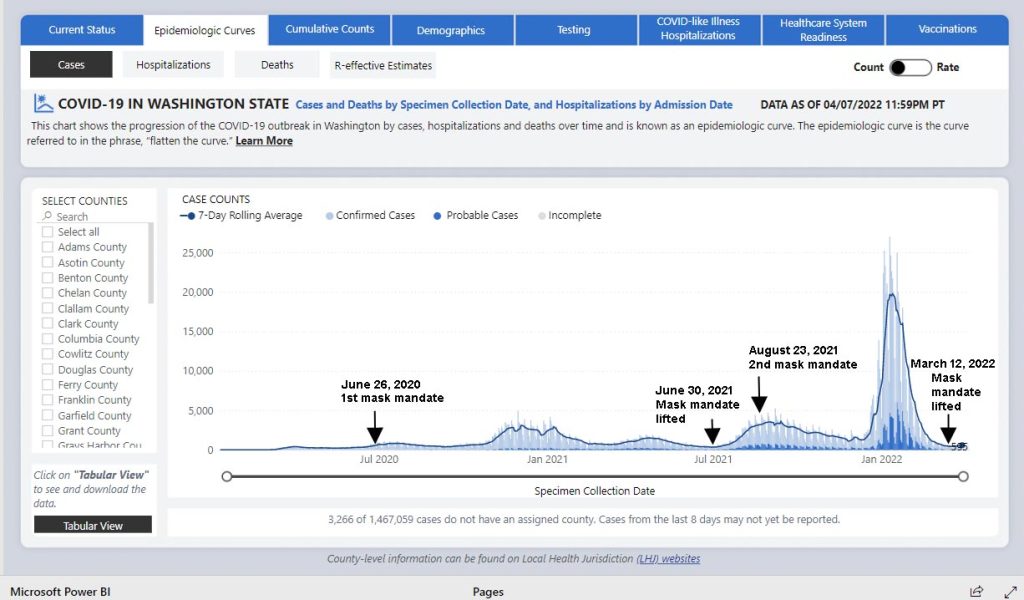The width and height of the screenshot is (1024, 600).
Task: Tick the Adams County checkbox
Action: [x=48, y=247]
